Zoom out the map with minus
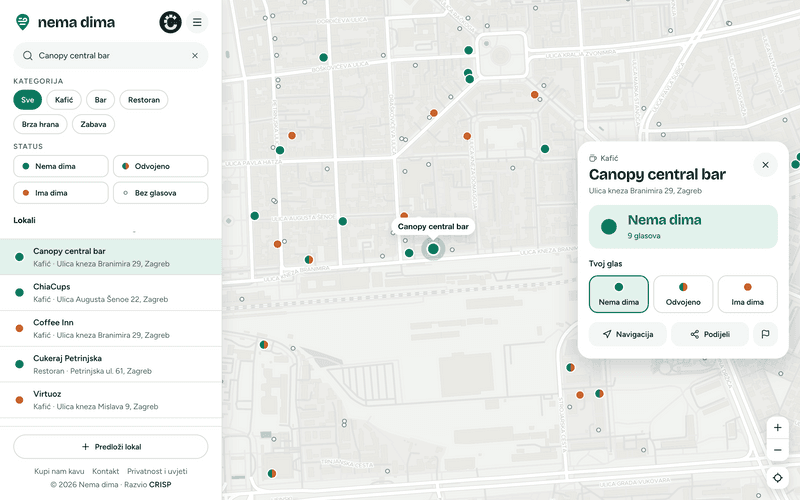800x500 pixels. coord(778,450)
